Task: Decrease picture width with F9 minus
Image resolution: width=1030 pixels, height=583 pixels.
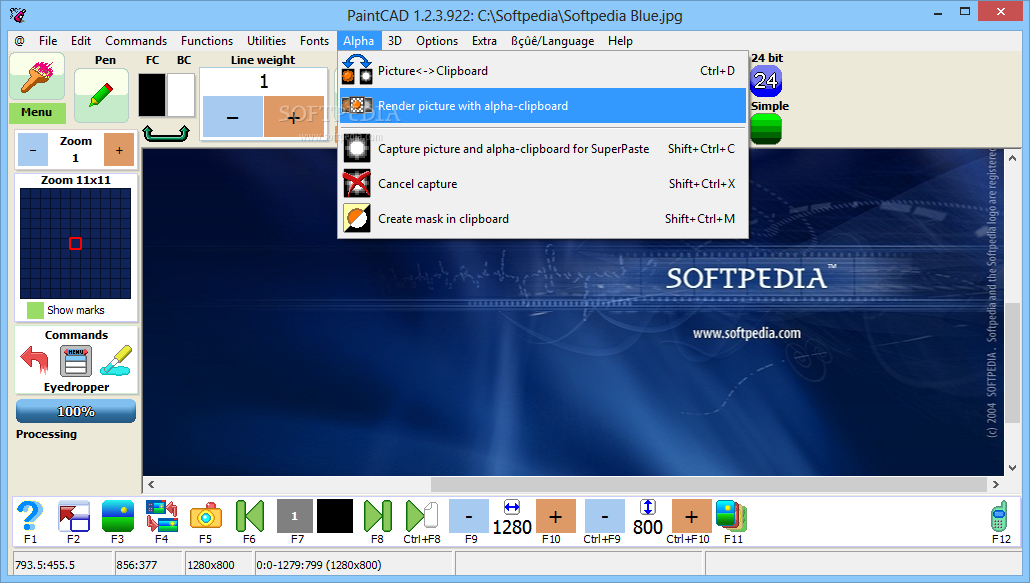Action: (469, 516)
